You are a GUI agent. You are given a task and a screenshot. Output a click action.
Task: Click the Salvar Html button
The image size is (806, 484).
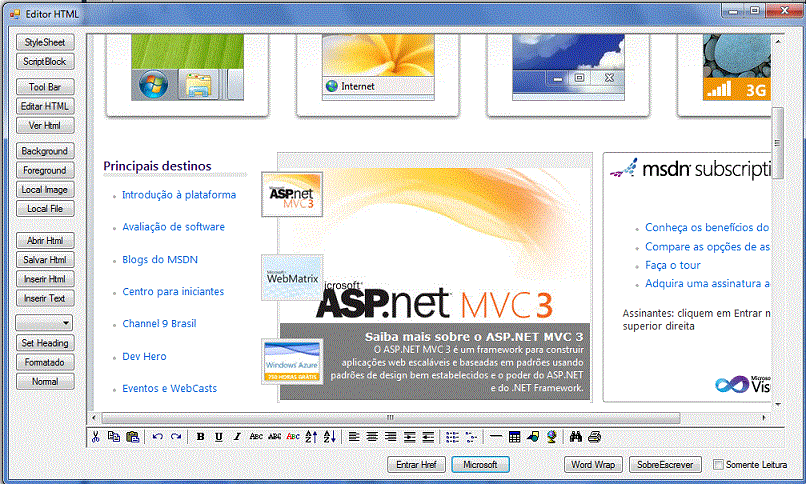tap(45, 259)
